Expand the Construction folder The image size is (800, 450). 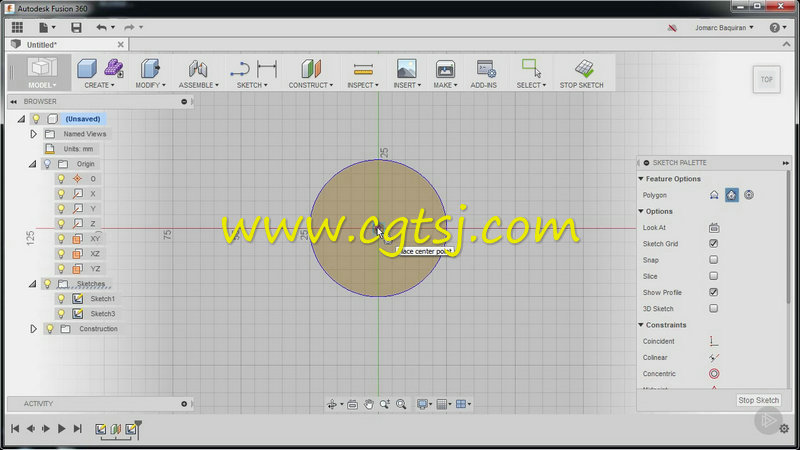(33, 329)
